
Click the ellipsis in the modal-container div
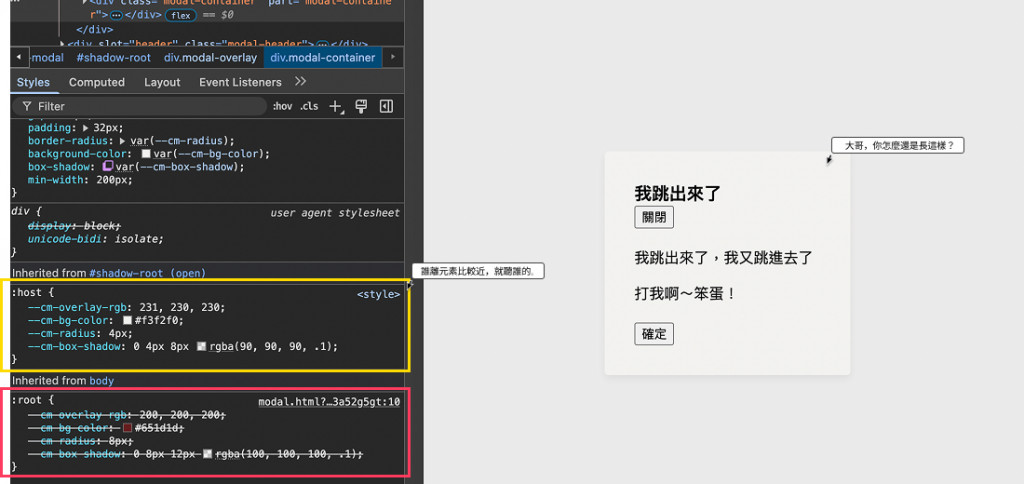(116, 15)
